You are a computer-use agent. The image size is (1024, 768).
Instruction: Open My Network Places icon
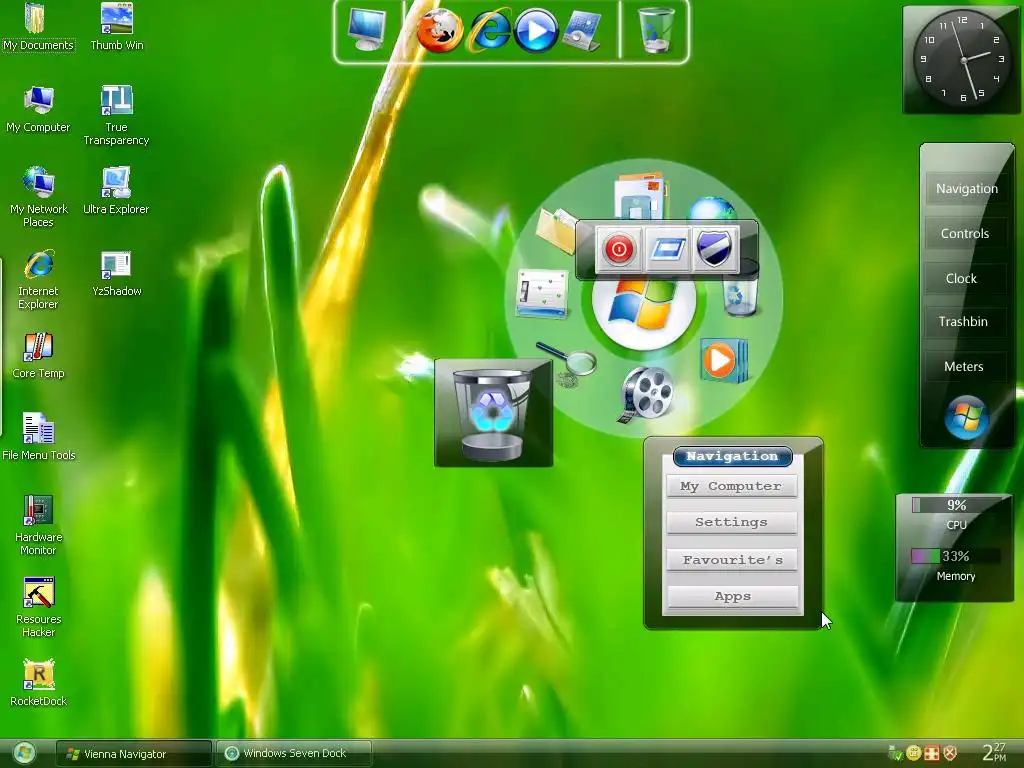[x=39, y=197]
